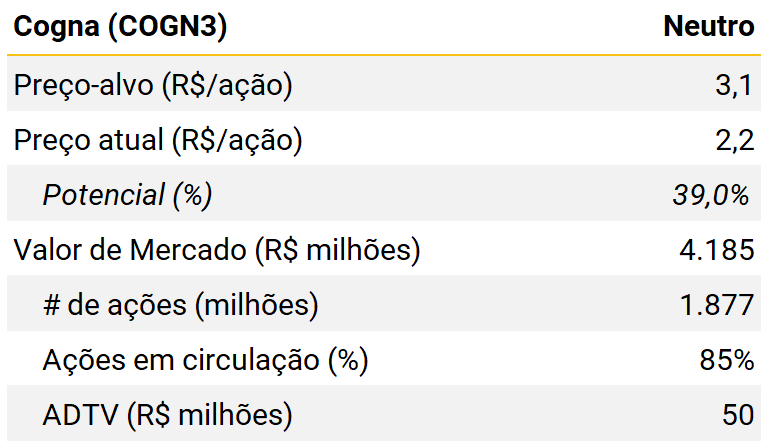This screenshot has width=769, height=446.
Task: Select the target price value 3,1
Action: tap(733, 86)
